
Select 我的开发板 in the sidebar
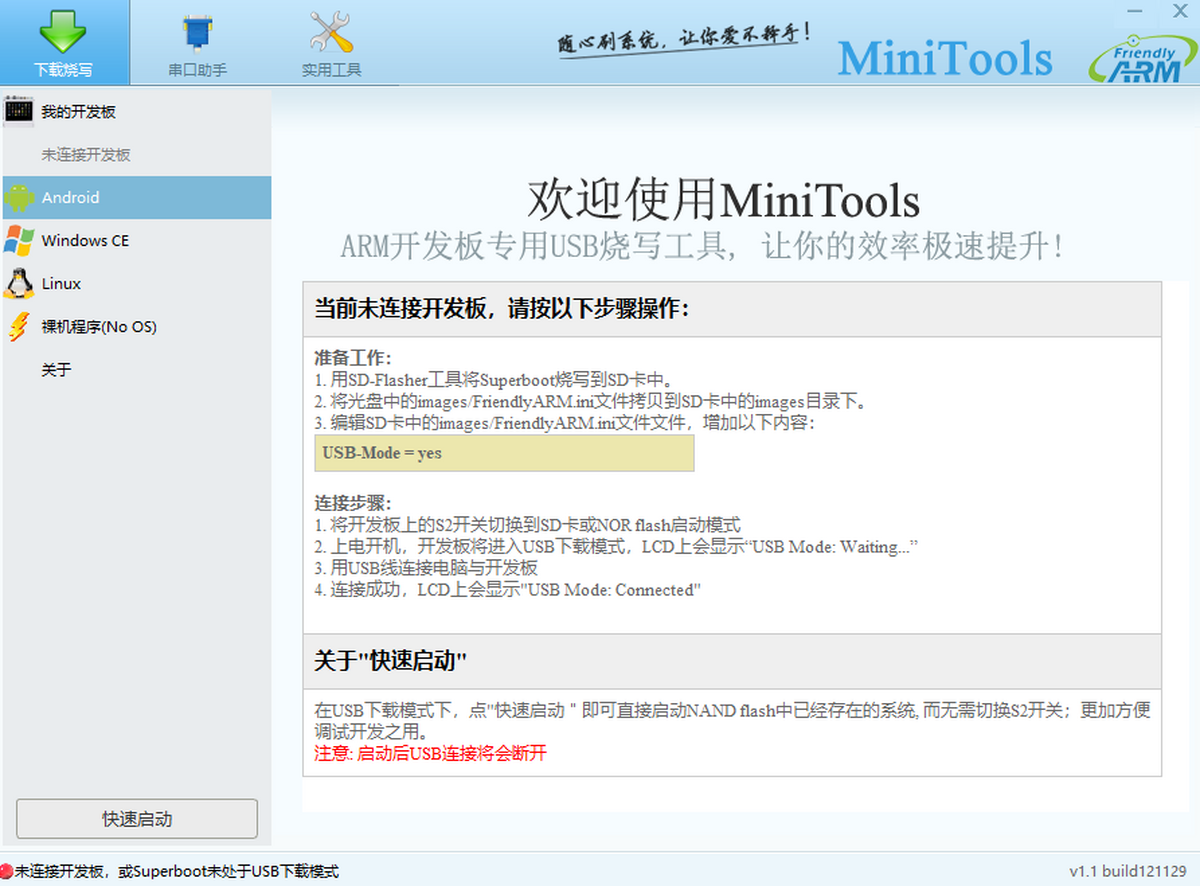point(136,112)
